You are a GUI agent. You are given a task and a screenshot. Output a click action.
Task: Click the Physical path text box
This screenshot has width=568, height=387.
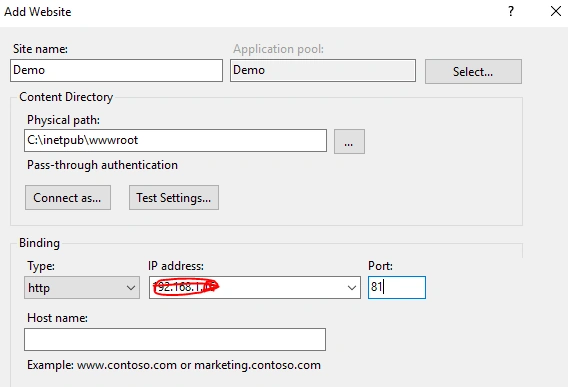coord(175,141)
